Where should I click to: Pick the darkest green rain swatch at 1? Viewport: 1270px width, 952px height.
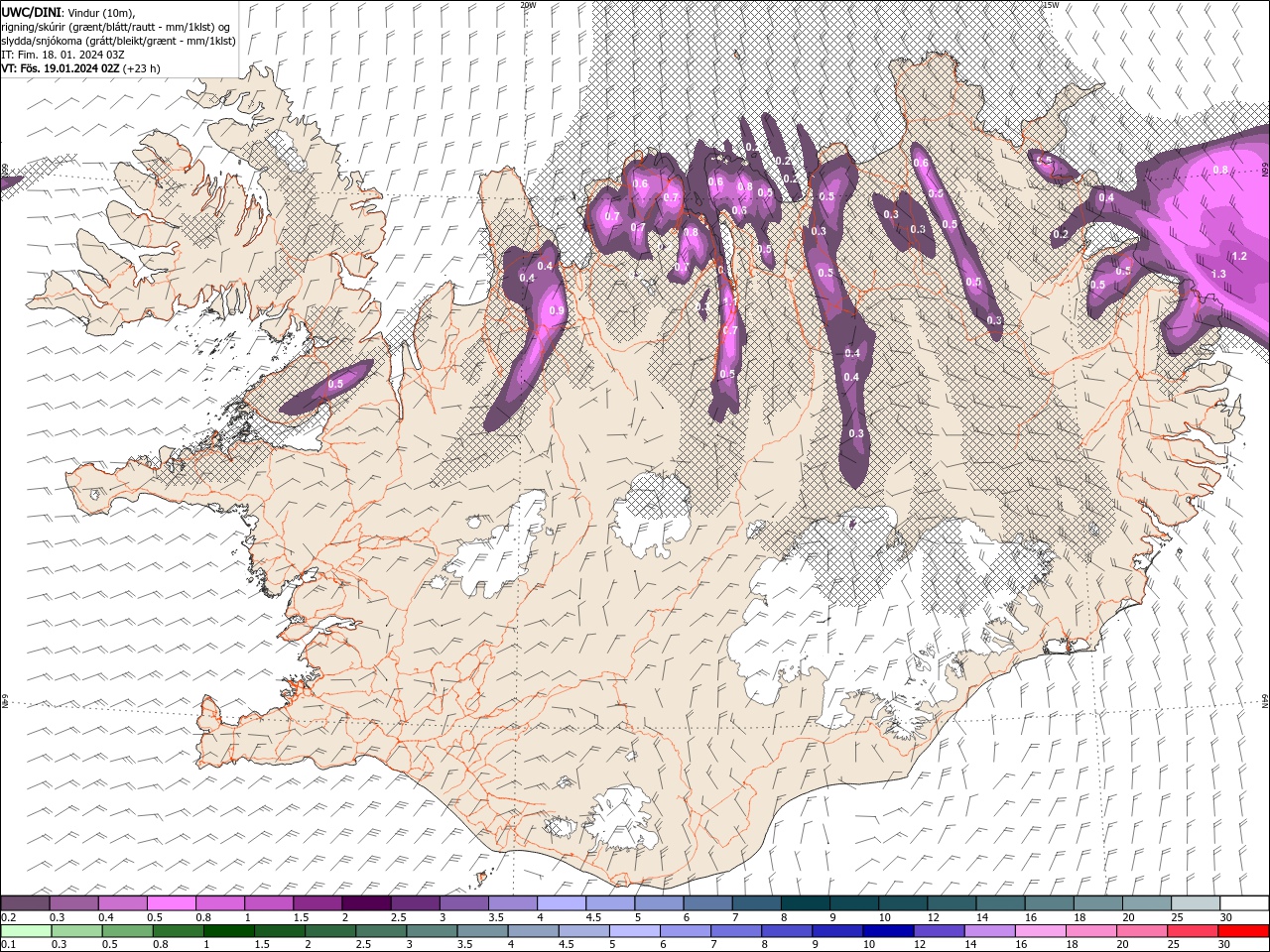[229, 931]
